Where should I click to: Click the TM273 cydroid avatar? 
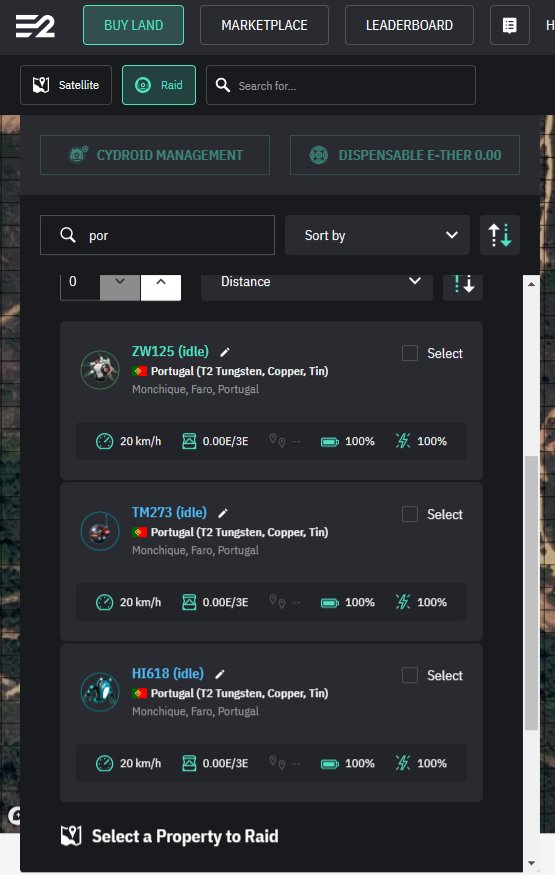(100, 531)
